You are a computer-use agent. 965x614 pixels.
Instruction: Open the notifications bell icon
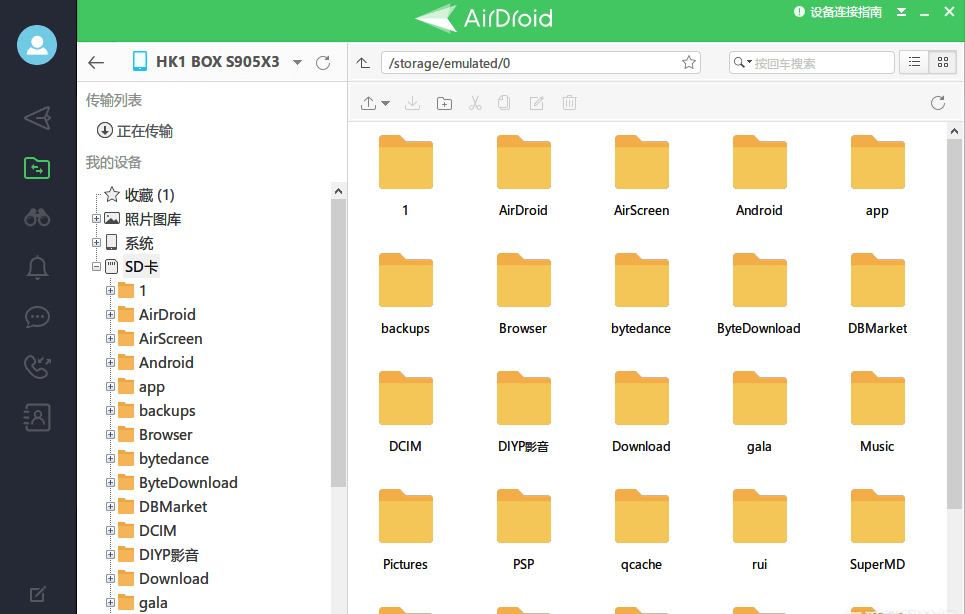tap(36, 268)
